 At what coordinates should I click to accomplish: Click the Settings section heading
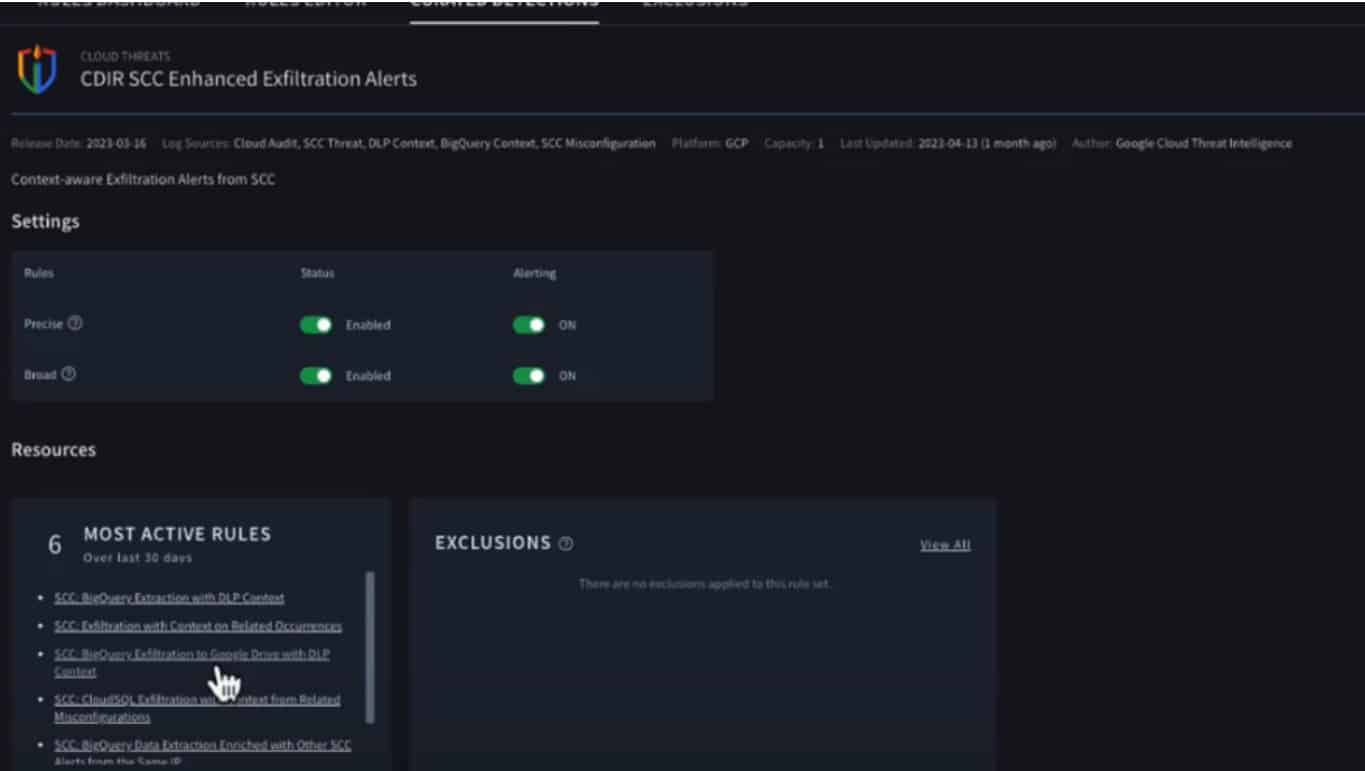pos(45,222)
